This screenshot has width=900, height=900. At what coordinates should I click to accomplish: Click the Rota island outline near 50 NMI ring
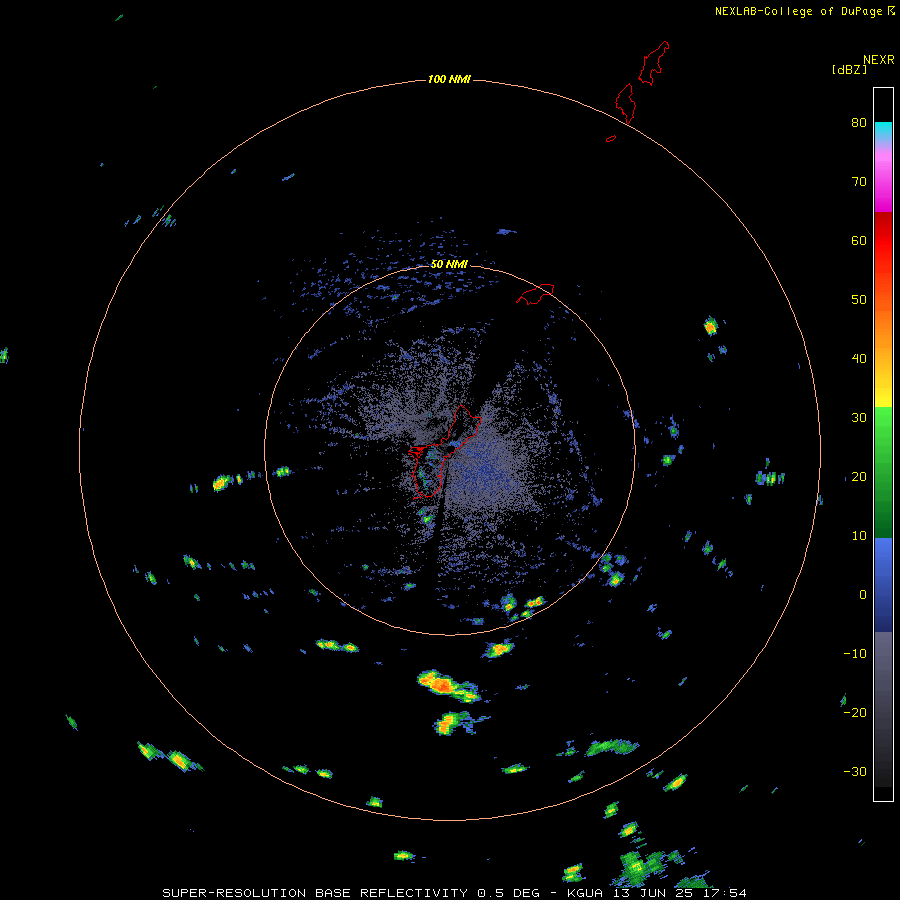coord(535,294)
